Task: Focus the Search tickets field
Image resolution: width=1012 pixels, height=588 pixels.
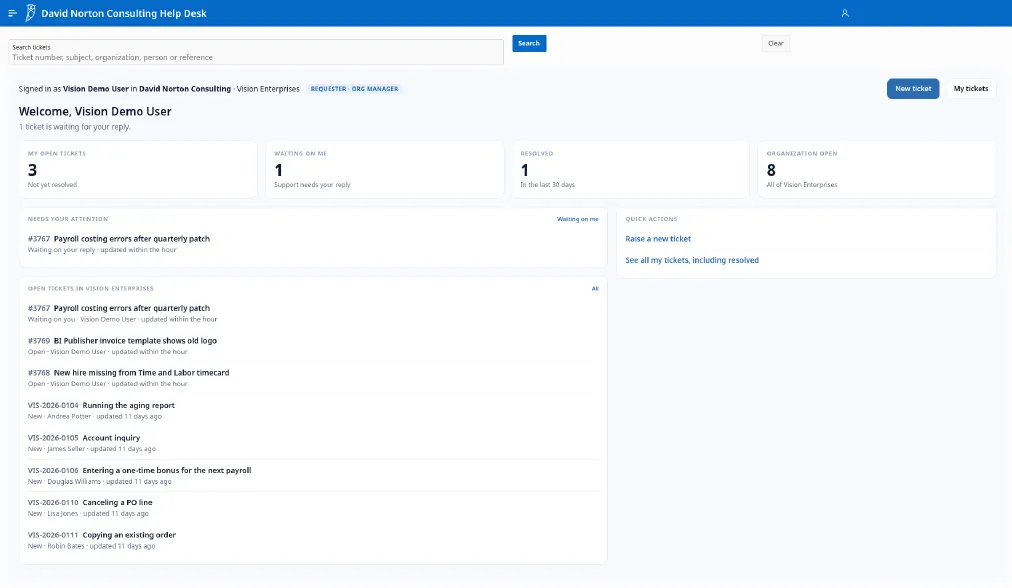Action: click(x=256, y=52)
